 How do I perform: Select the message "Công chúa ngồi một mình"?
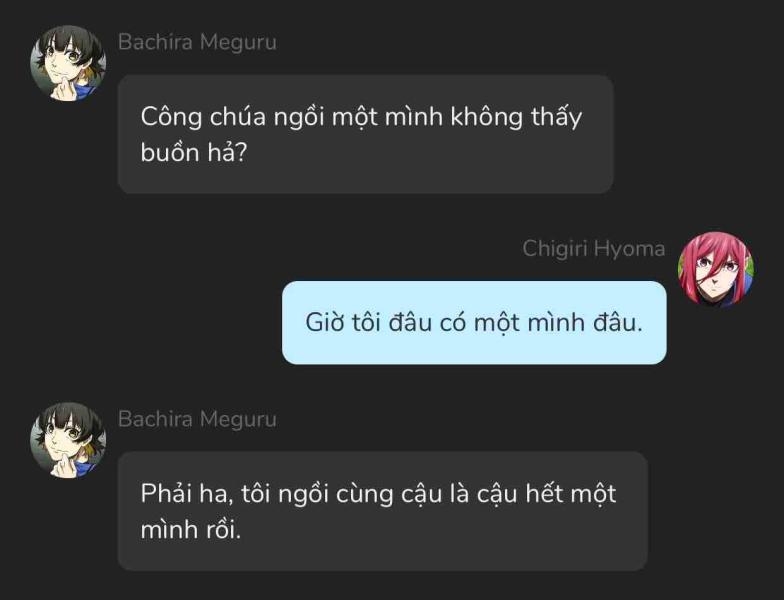tap(366, 134)
